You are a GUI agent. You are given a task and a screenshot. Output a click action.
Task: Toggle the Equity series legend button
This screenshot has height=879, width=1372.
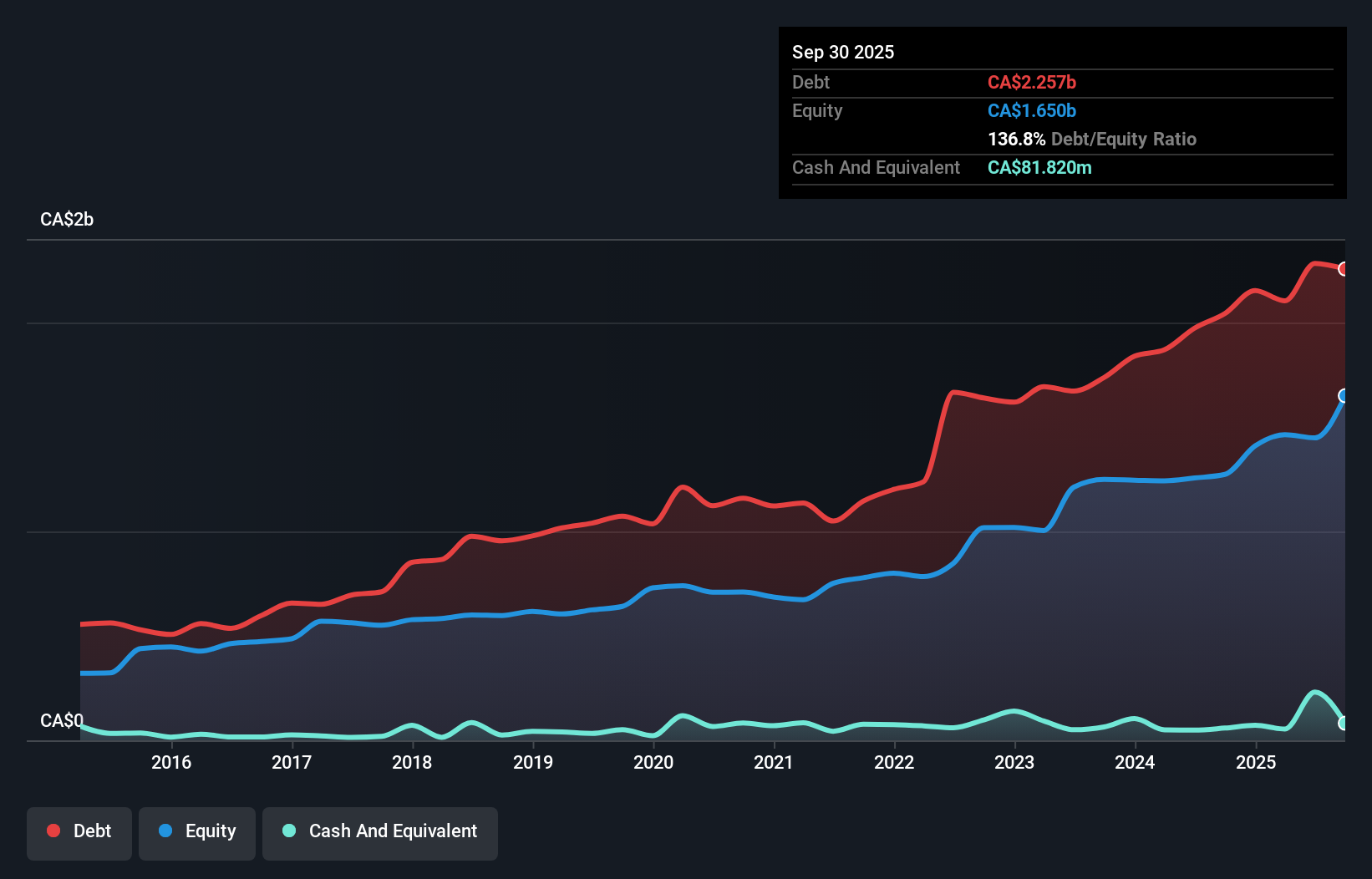197,833
